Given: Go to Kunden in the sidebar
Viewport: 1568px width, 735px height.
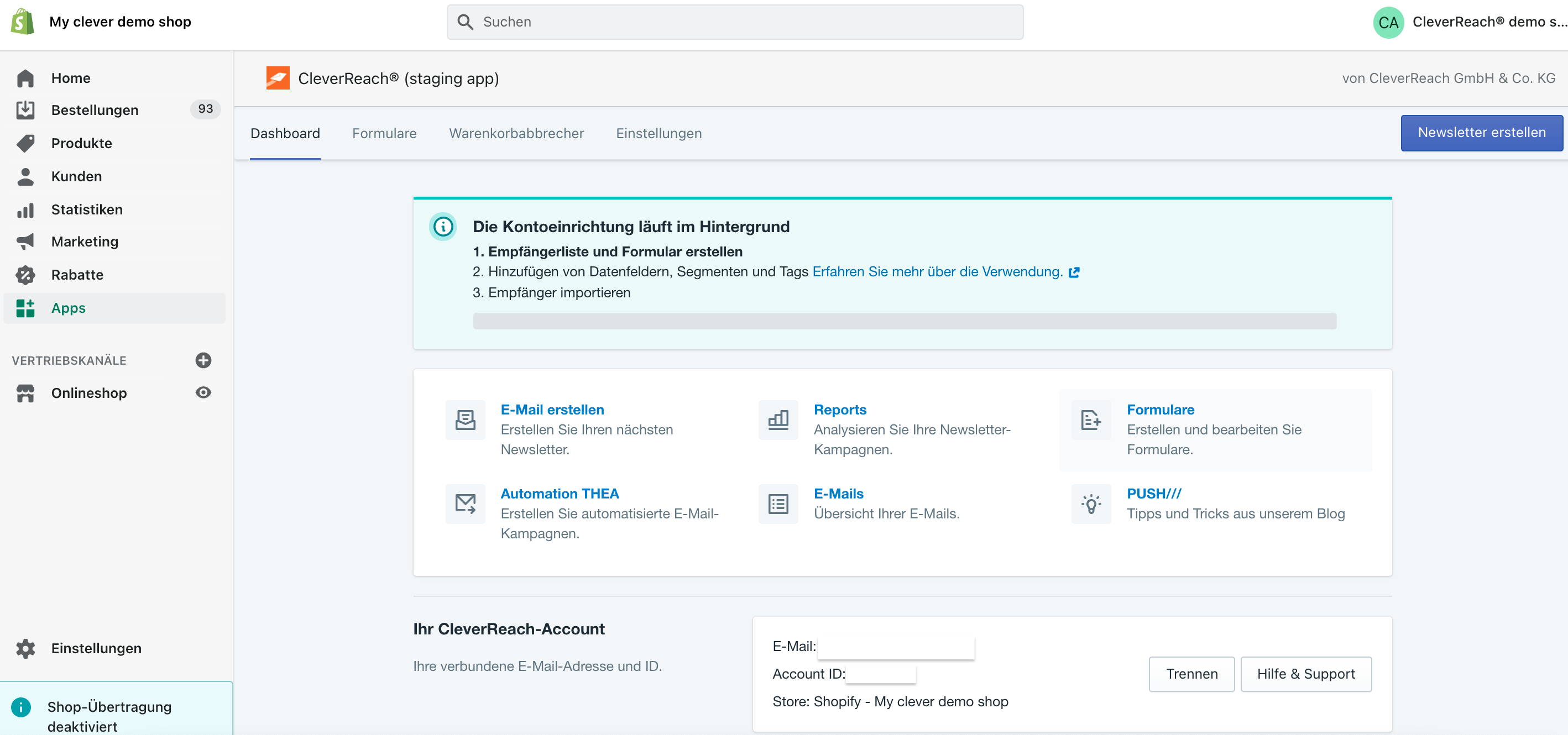Looking at the screenshot, I should 114,176.
